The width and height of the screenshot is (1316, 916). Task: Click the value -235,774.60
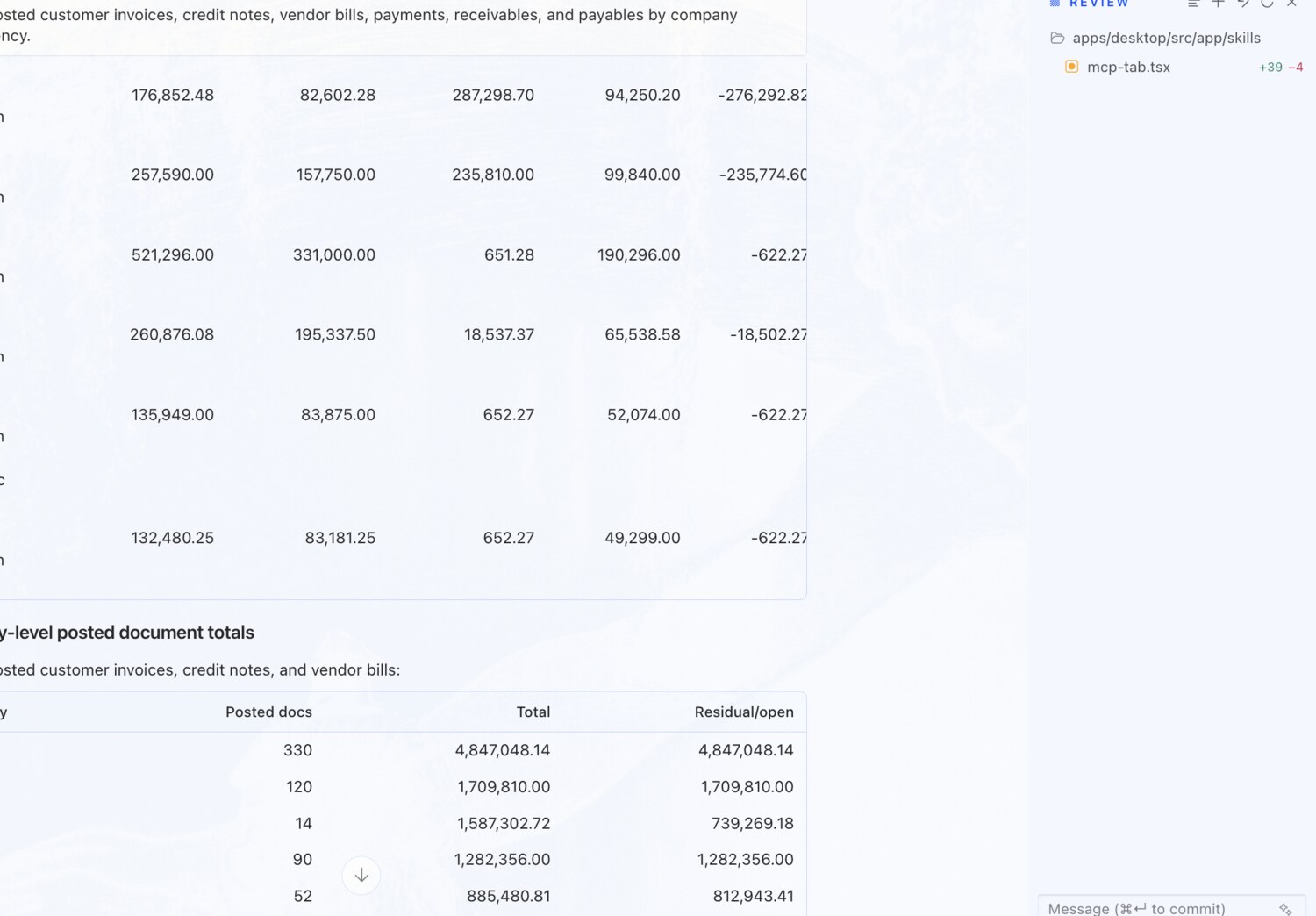click(763, 175)
